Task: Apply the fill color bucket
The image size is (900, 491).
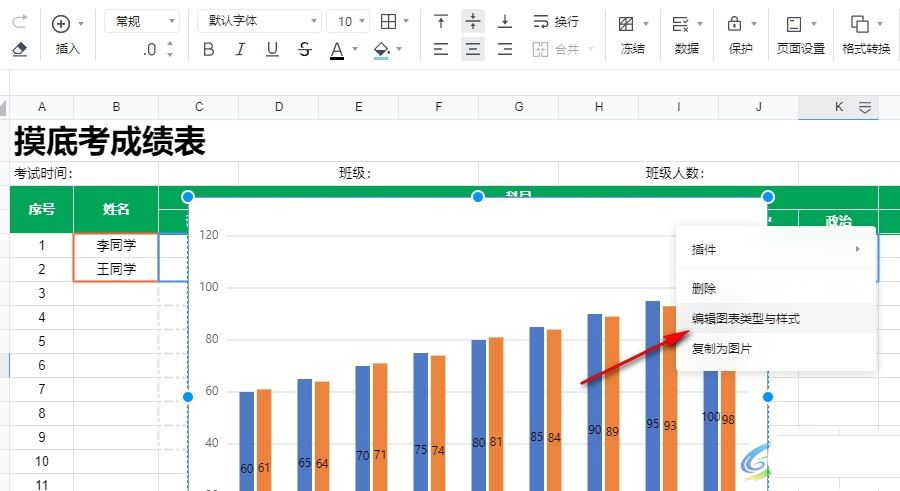Action: tap(381, 50)
